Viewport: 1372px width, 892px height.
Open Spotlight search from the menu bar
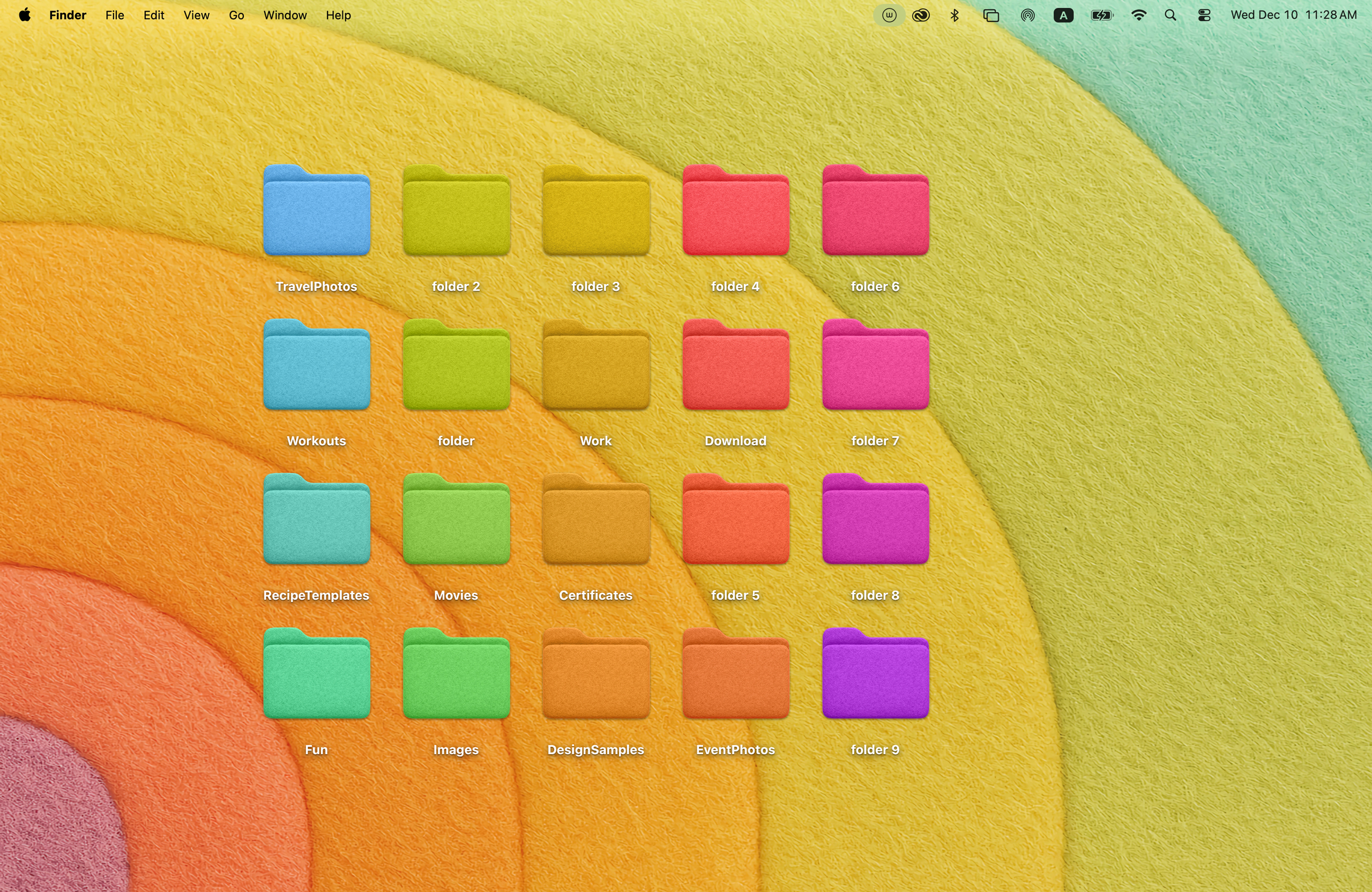1171,15
